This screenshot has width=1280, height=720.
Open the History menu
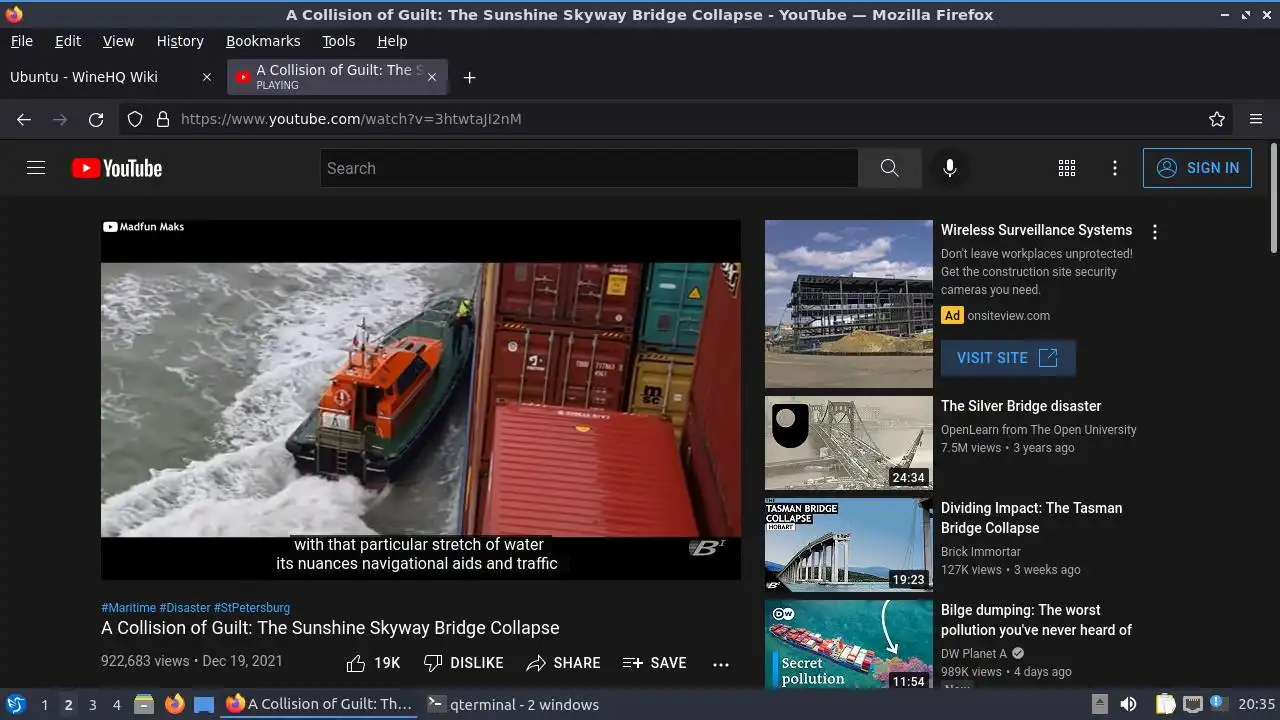pos(180,41)
